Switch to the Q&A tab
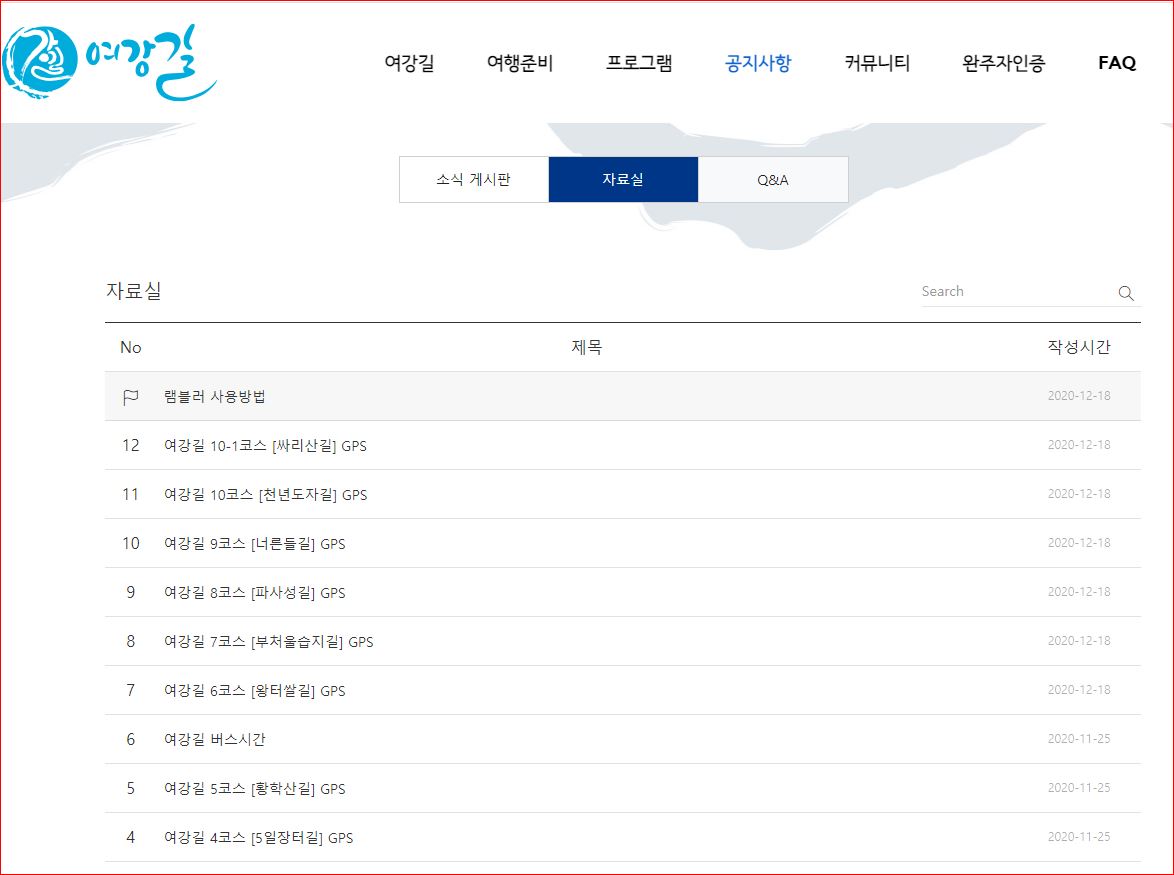The width and height of the screenshot is (1174, 875). pyautogui.click(x=773, y=180)
